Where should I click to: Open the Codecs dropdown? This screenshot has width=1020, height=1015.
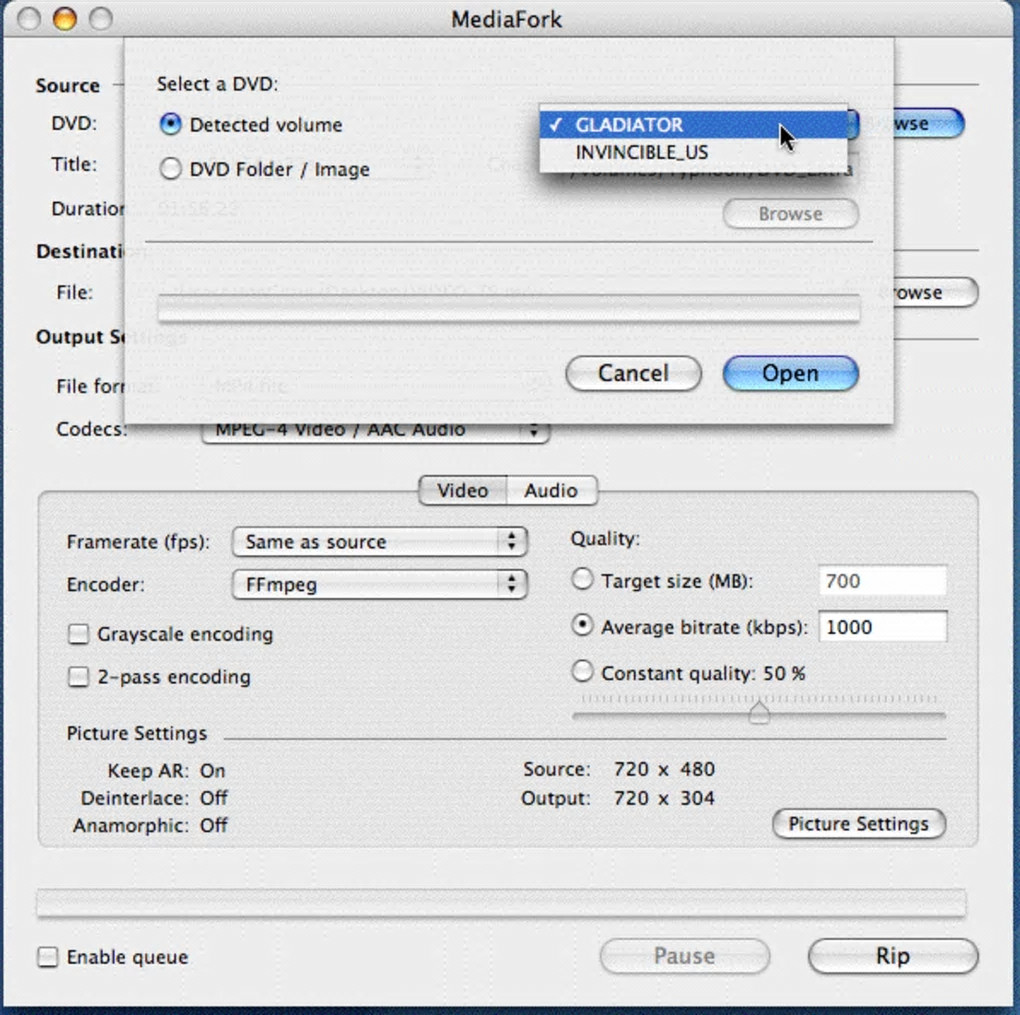tap(375, 431)
